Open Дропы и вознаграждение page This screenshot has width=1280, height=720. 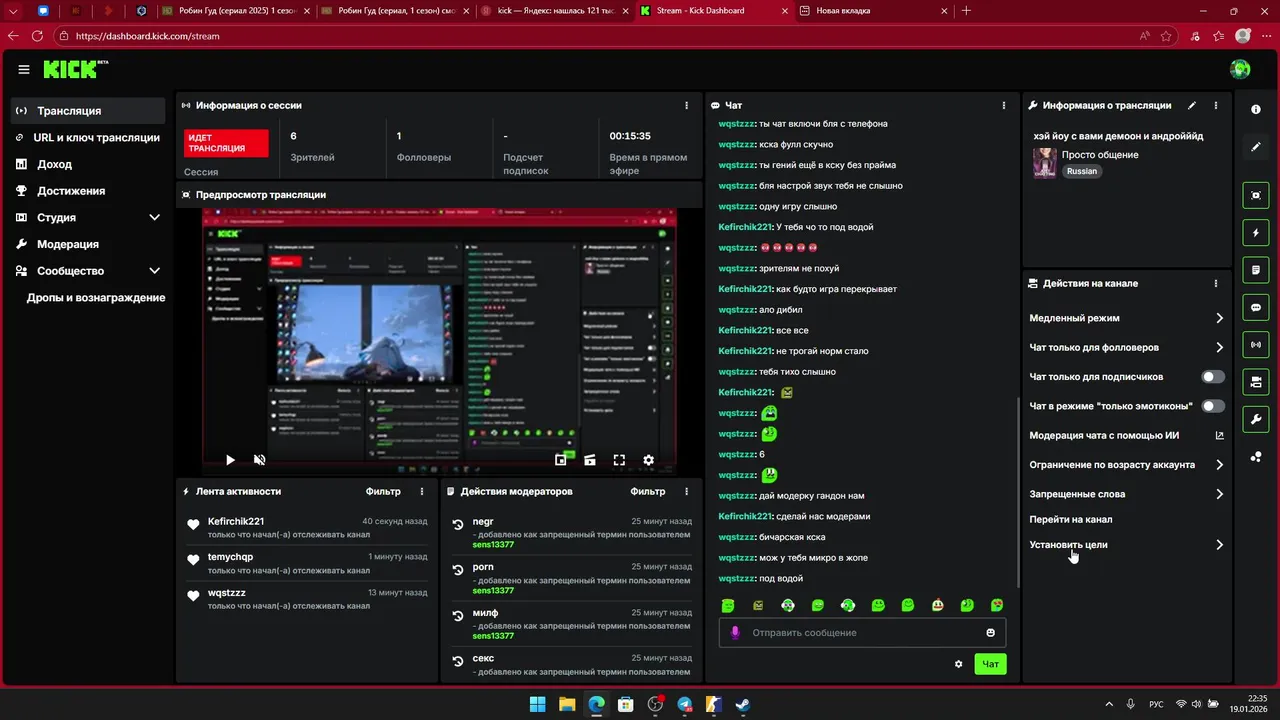point(96,298)
